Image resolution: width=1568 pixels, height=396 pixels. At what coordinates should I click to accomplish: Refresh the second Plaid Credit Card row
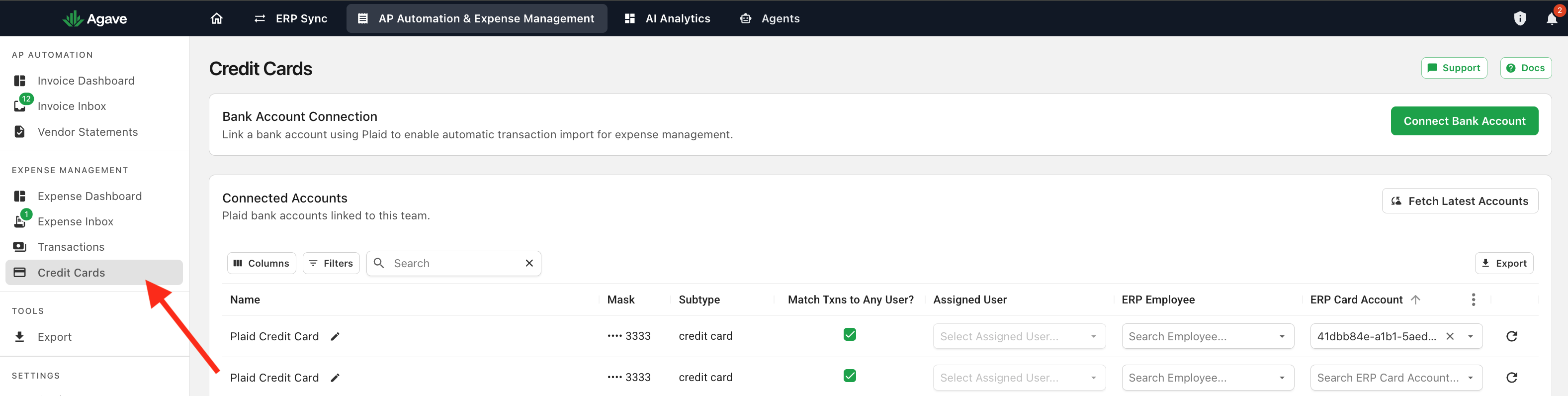[1511, 378]
